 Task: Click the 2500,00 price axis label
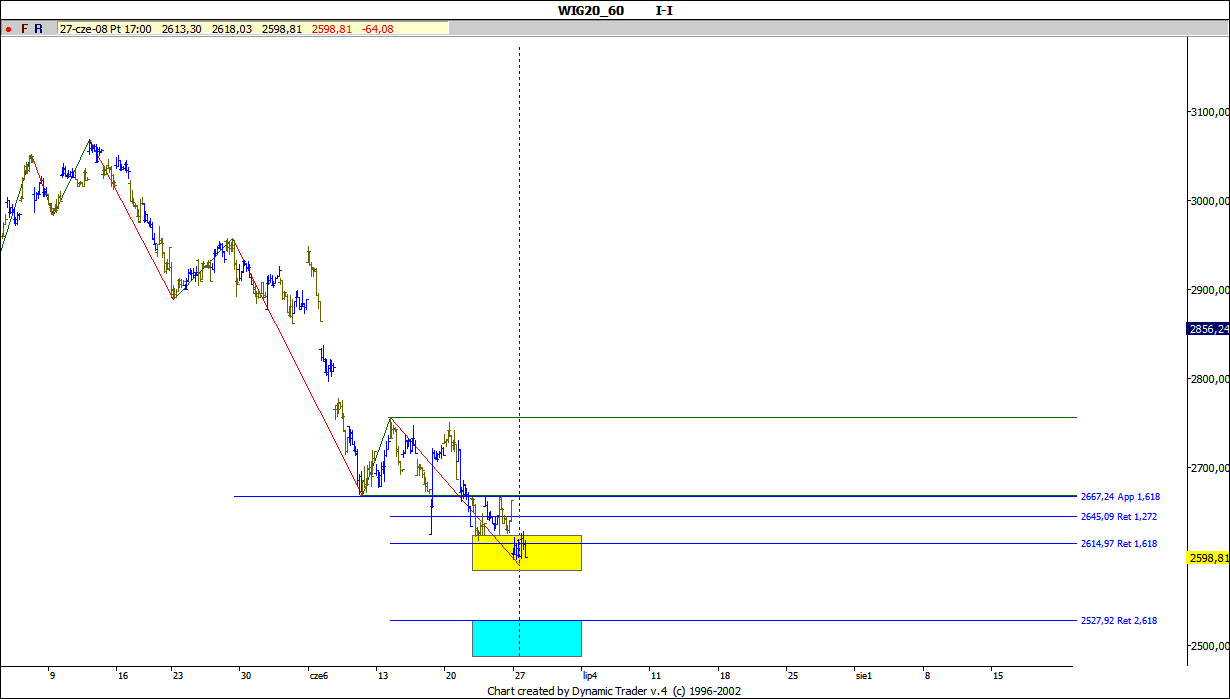(1209, 646)
